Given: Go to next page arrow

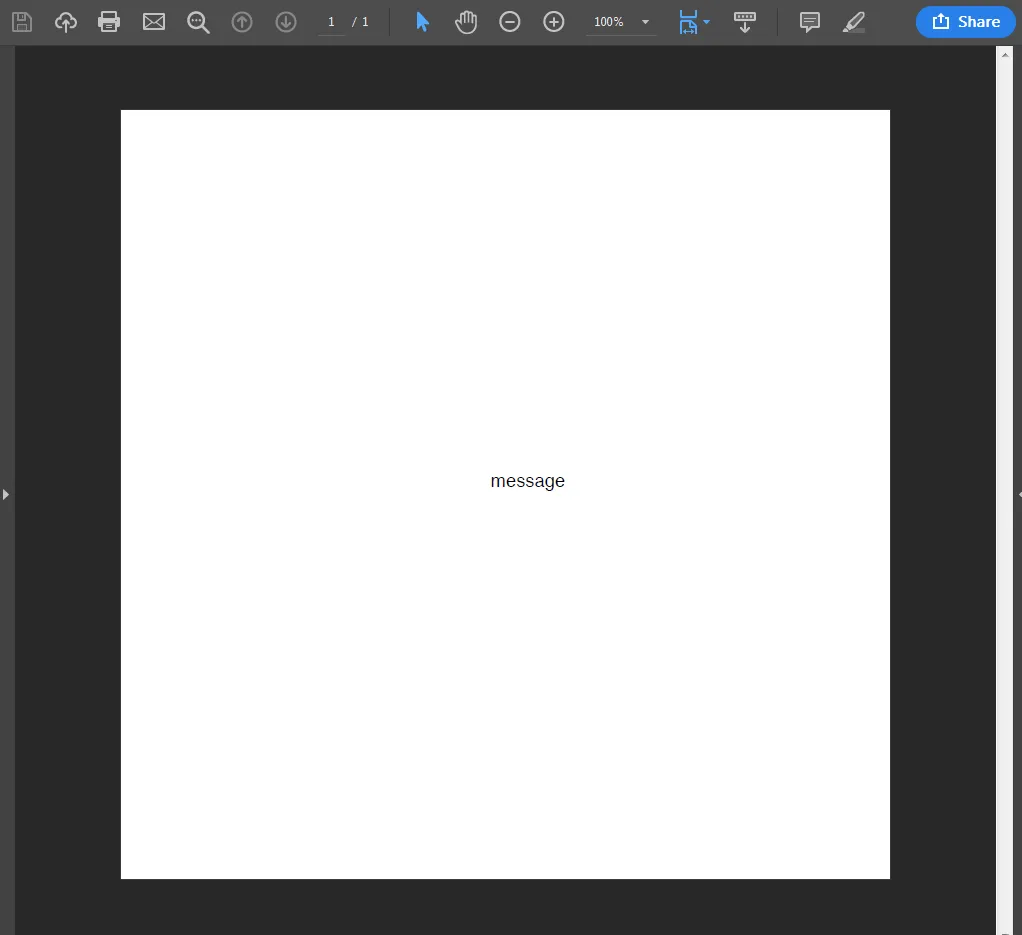Looking at the screenshot, I should 285,22.
